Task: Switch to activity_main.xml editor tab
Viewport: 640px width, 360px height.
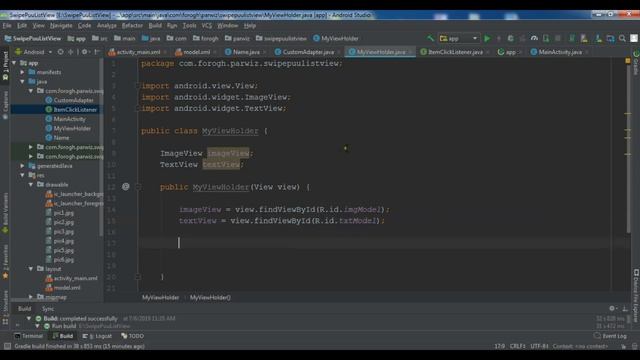Action: pyautogui.click(x=138, y=52)
